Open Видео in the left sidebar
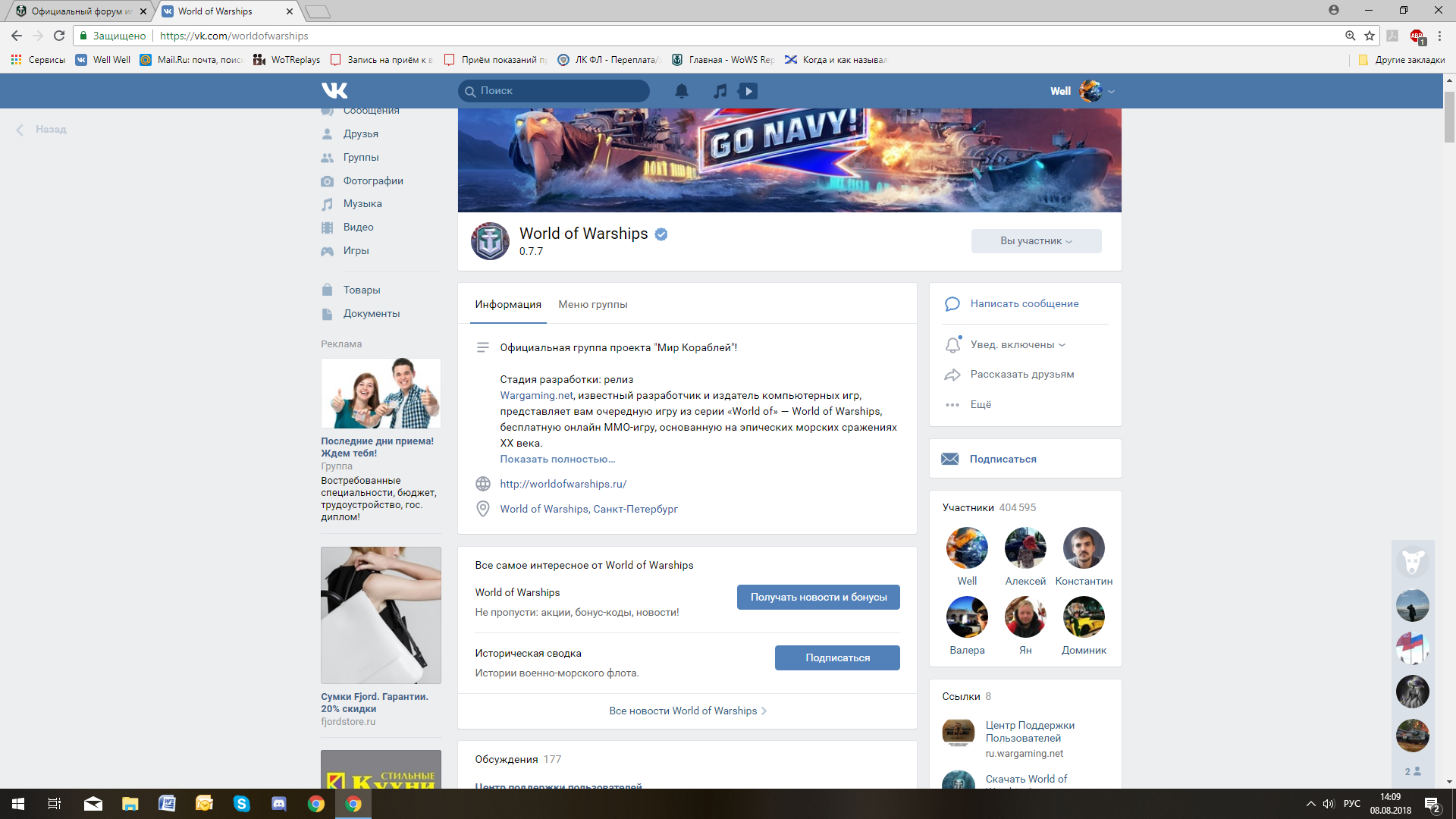This screenshot has width=1456, height=819. pos(358,227)
